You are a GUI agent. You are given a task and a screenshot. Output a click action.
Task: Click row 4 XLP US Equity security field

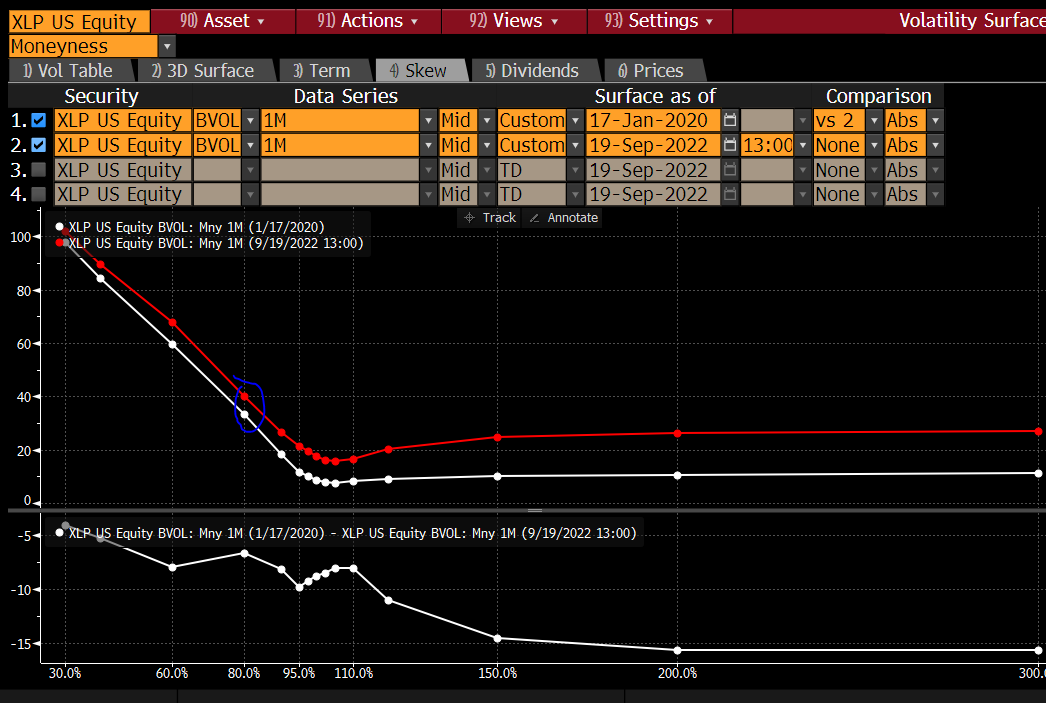coord(123,194)
